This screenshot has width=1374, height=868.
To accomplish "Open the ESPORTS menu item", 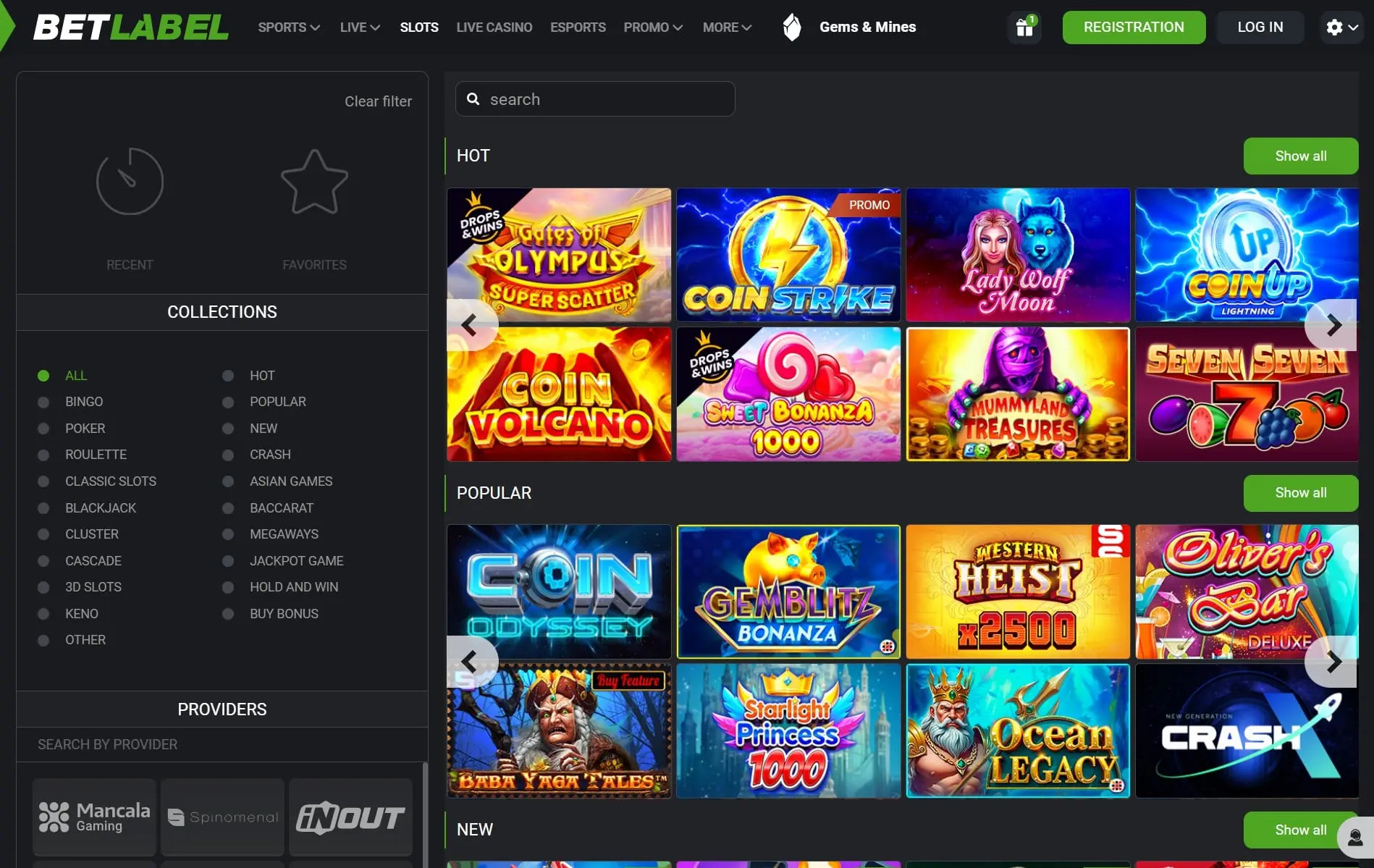I will pyautogui.click(x=578, y=28).
